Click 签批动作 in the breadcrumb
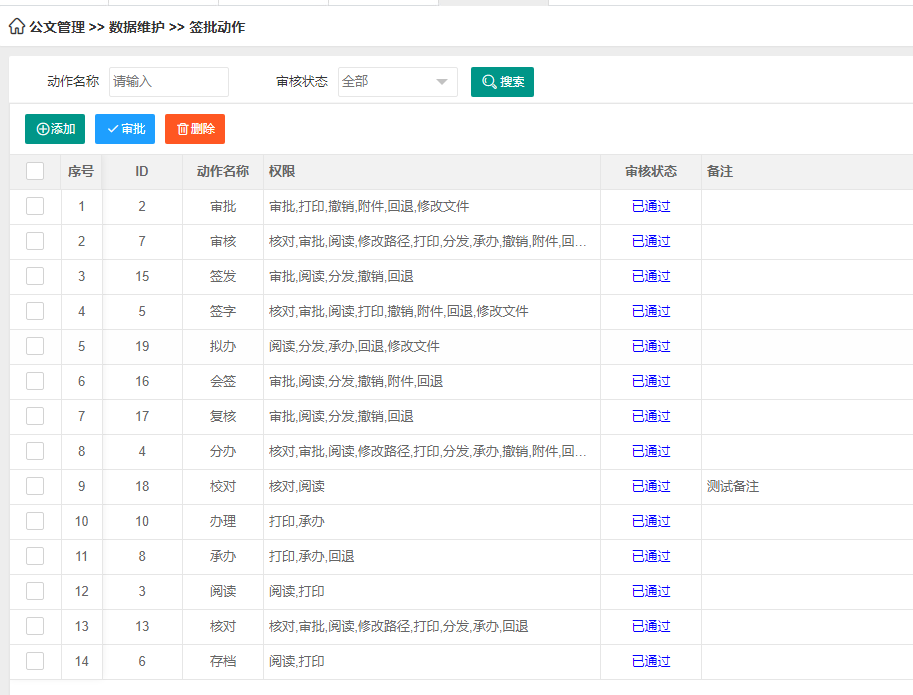 click(x=217, y=27)
